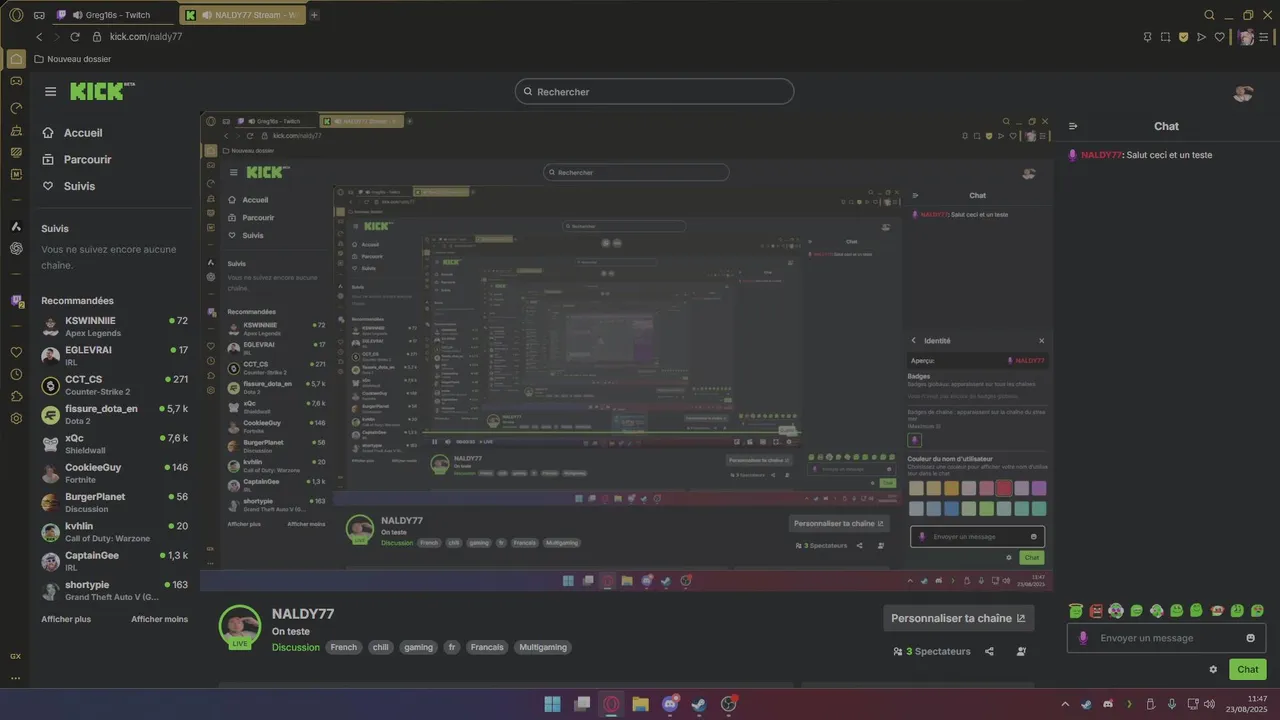Open CookieeGuy recommended channel
Viewport: 1280px width, 720px height.
pyautogui.click(x=114, y=473)
